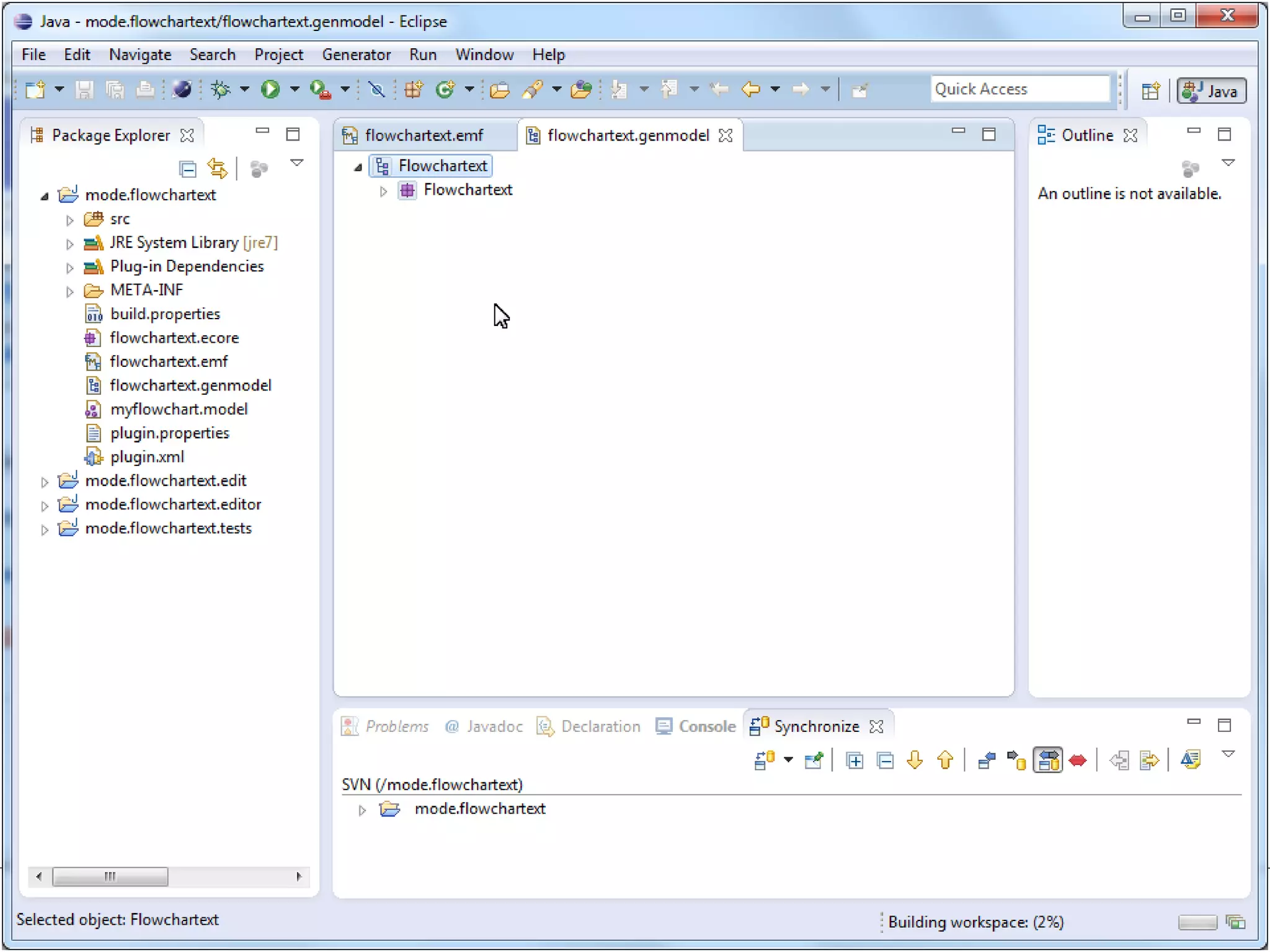Click the New Java Package toolbar icon
1270x952 pixels.
pyautogui.click(x=414, y=90)
